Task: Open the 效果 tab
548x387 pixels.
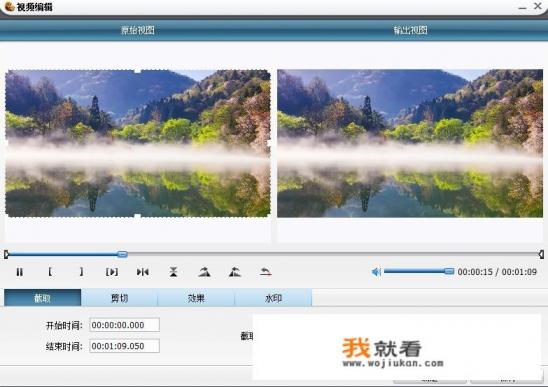Action: coord(196,298)
